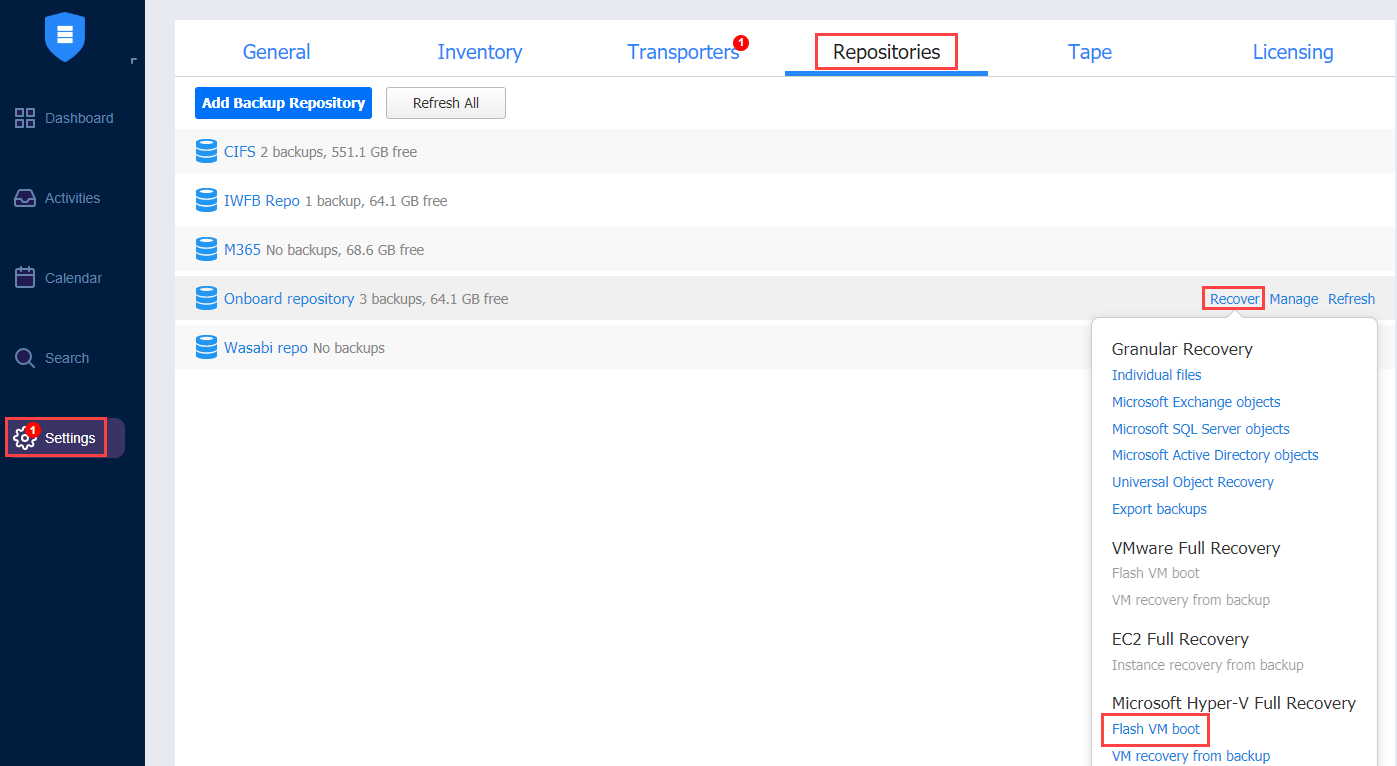Click '2 backups, 551.1 GB free' text
Image resolution: width=1397 pixels, height=766 pixels.
(x=339, y=152)
